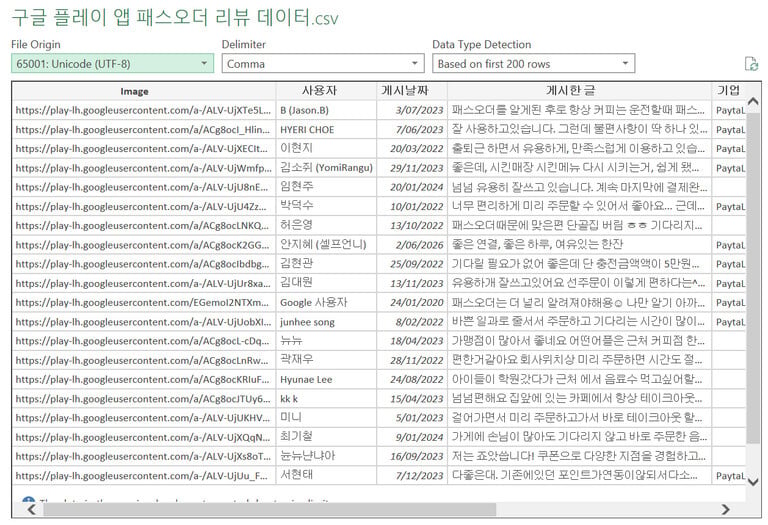768x525 pixels.
Task: Click the vertical scrollbar thumb
Action: (753, 278)
